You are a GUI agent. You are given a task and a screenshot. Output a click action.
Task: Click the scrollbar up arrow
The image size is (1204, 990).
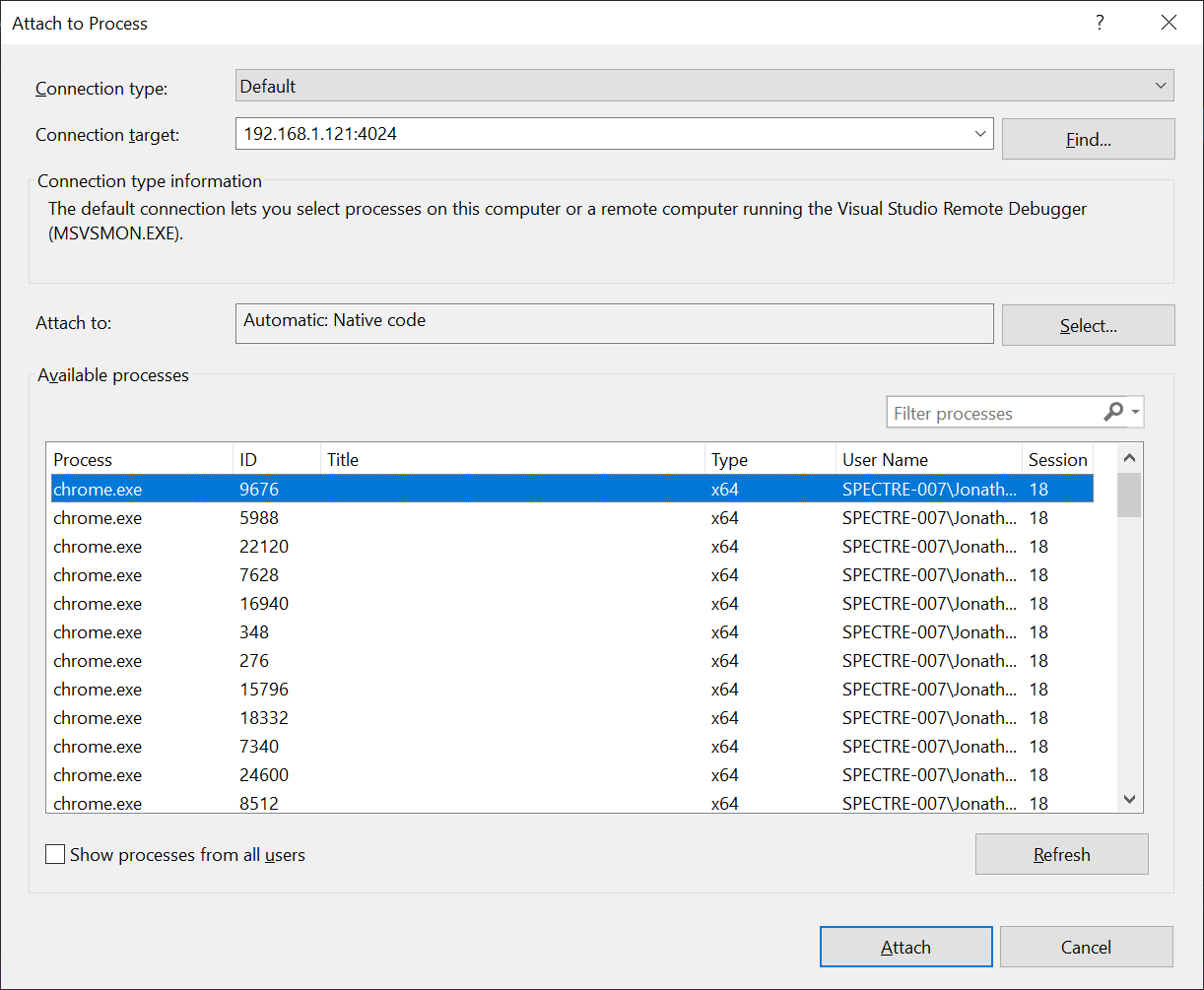[x=1129, y=457]
